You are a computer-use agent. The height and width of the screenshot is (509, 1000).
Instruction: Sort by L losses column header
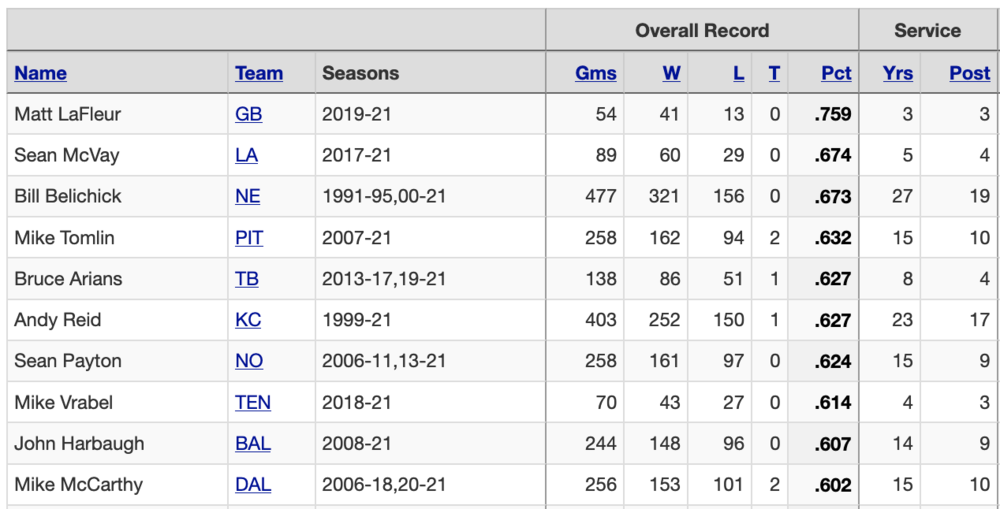coord(738,73)
